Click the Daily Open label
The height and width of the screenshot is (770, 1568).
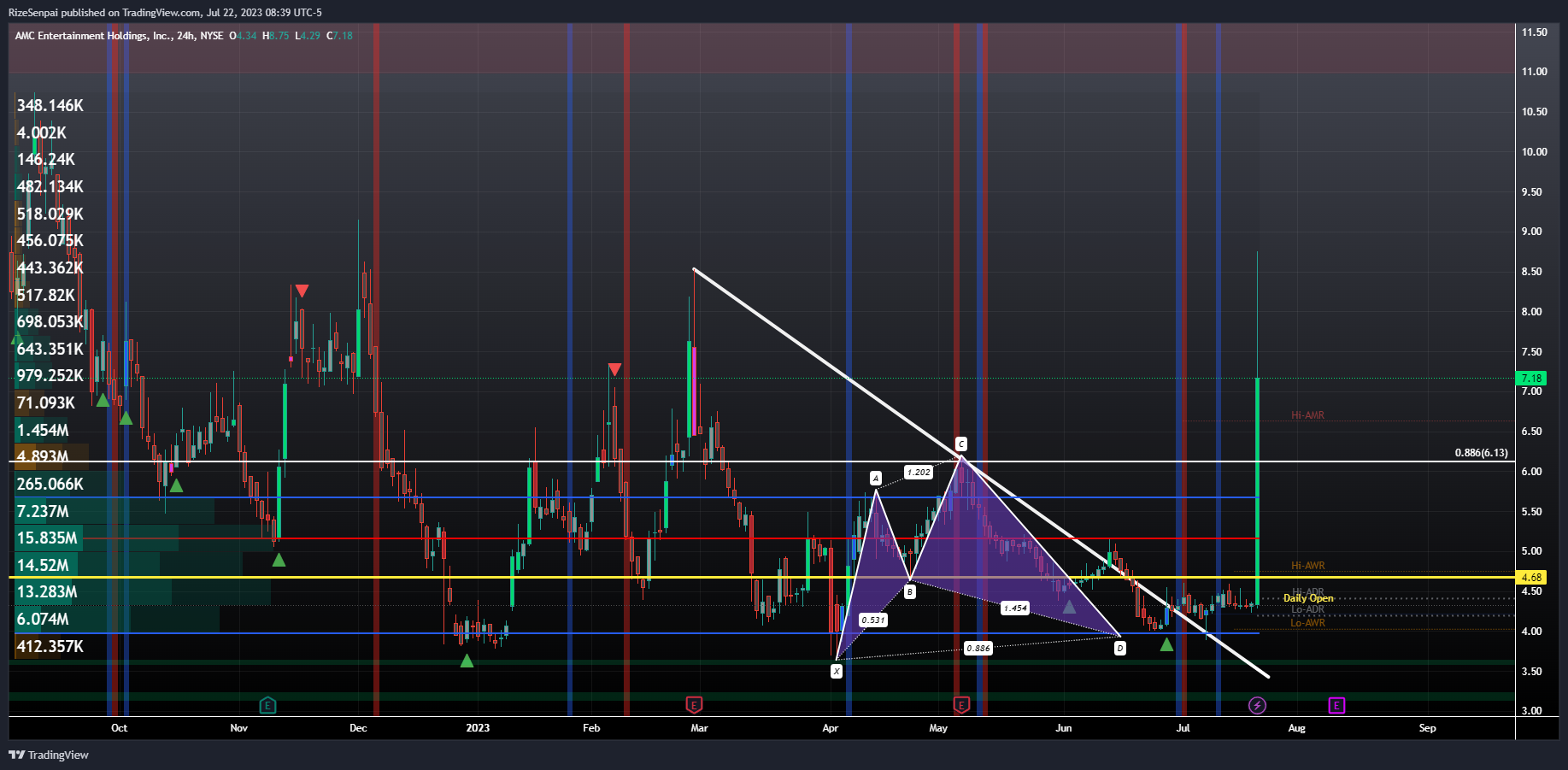1308,598
